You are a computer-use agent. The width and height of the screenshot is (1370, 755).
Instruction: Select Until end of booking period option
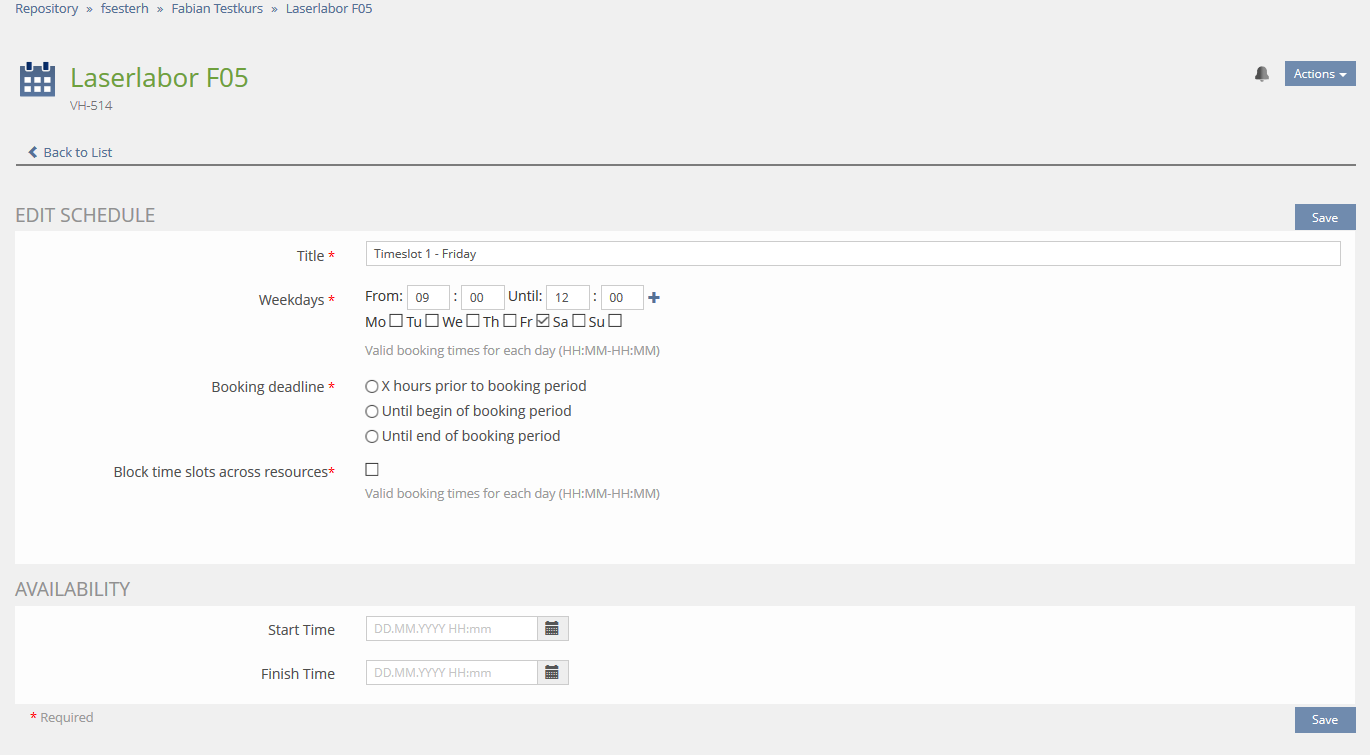click(372, 436)
